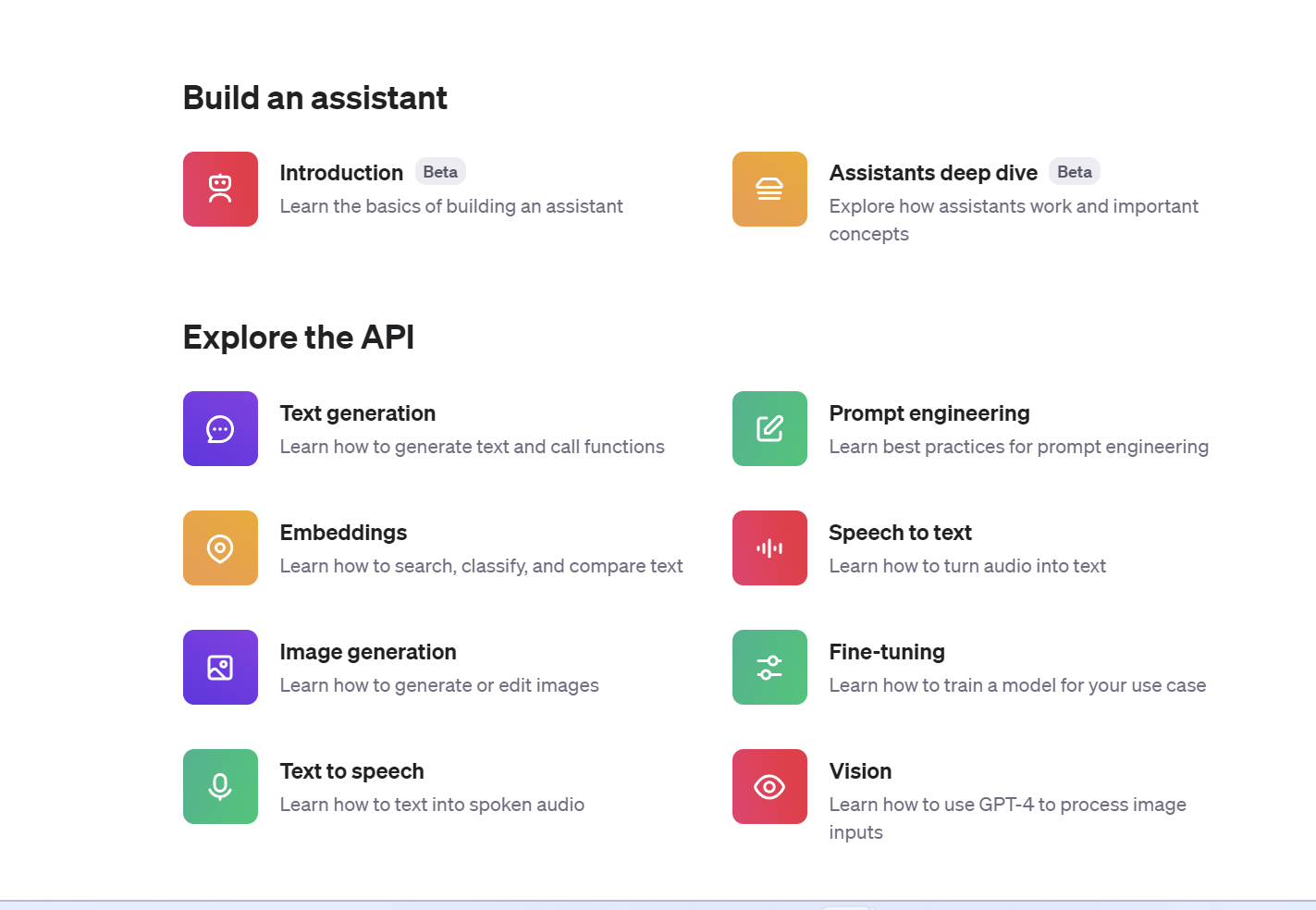Open the Text generation documentation

pyautogui.click(x=358, y=413)
